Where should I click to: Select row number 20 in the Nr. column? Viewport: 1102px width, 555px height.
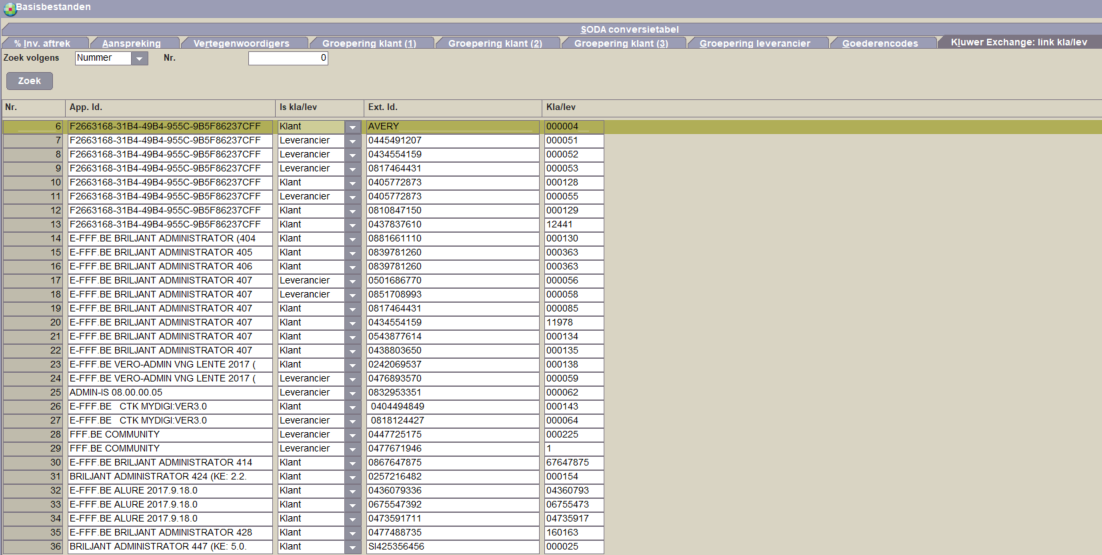(x=33, y=323)
